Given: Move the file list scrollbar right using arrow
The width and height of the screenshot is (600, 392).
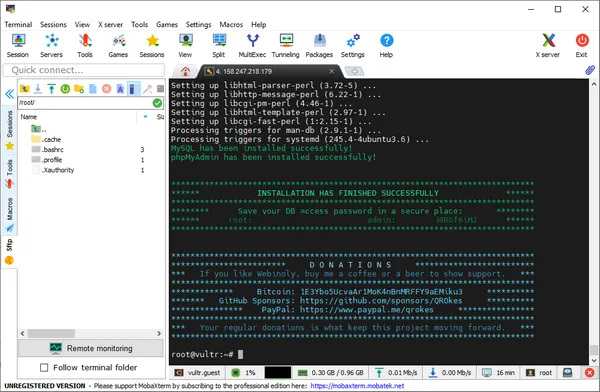Looking at the screenshot, I should (159, 333).
